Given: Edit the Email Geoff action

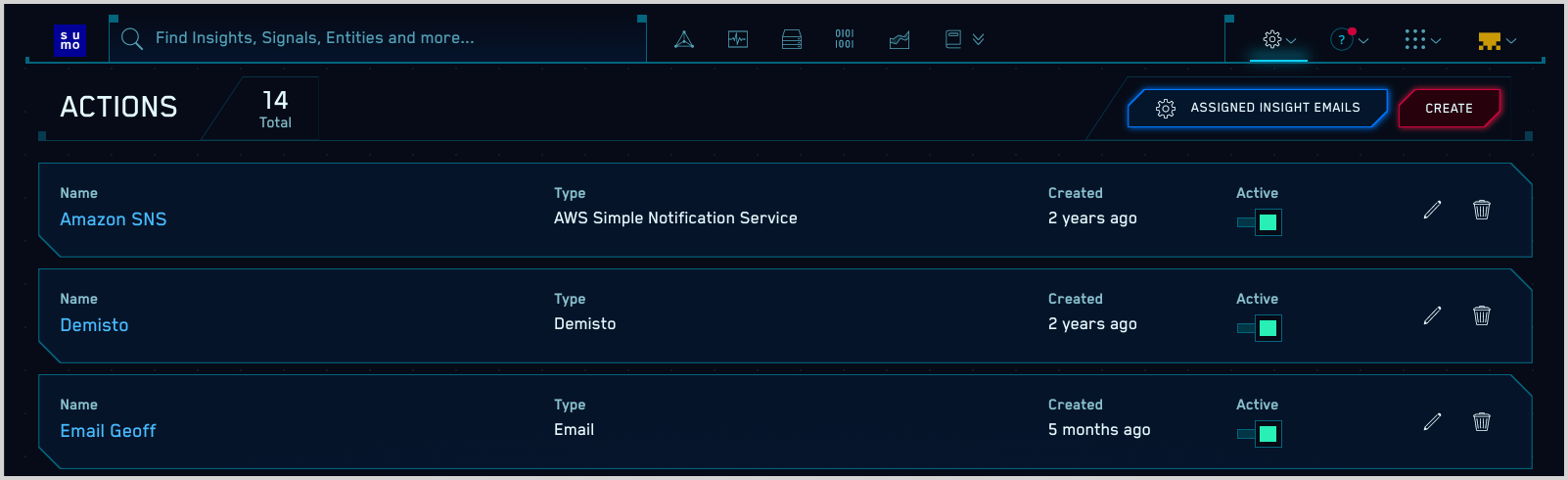Looking at the screenshot, I should (1432, 421).
